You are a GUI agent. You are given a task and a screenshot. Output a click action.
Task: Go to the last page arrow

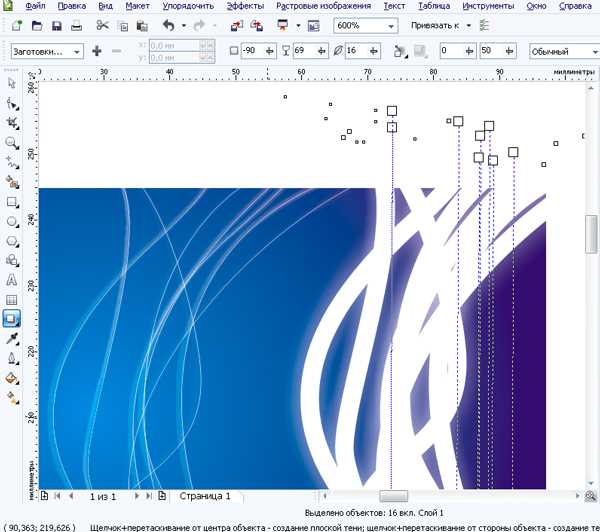tap(149, 496)
